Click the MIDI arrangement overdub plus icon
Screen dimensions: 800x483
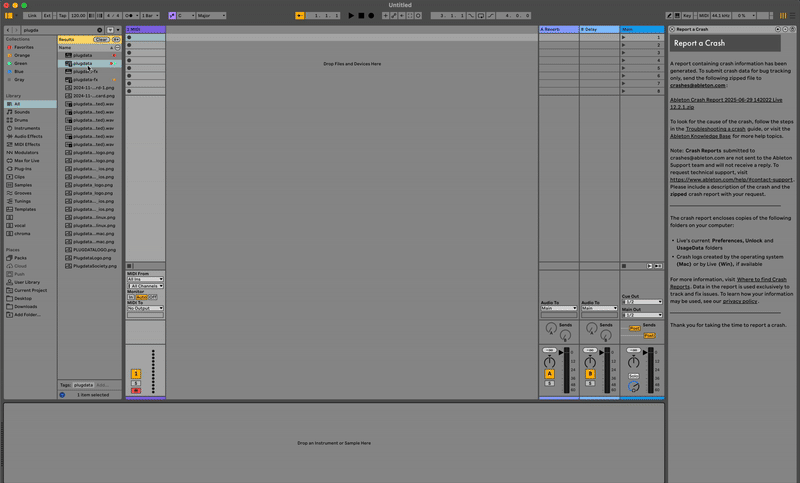[385, 16]
